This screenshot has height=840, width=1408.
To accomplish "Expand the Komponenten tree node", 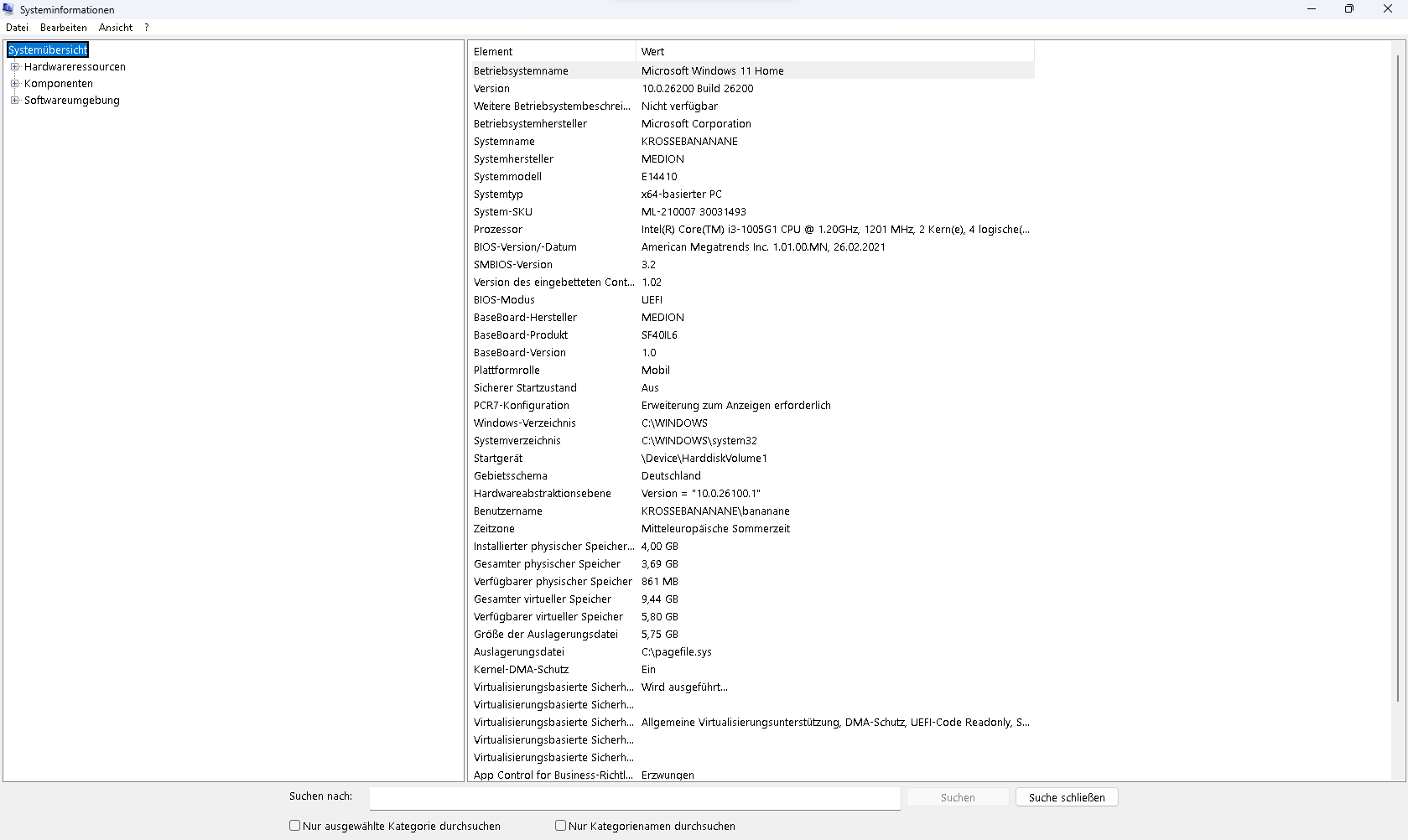I will [14, 84].
